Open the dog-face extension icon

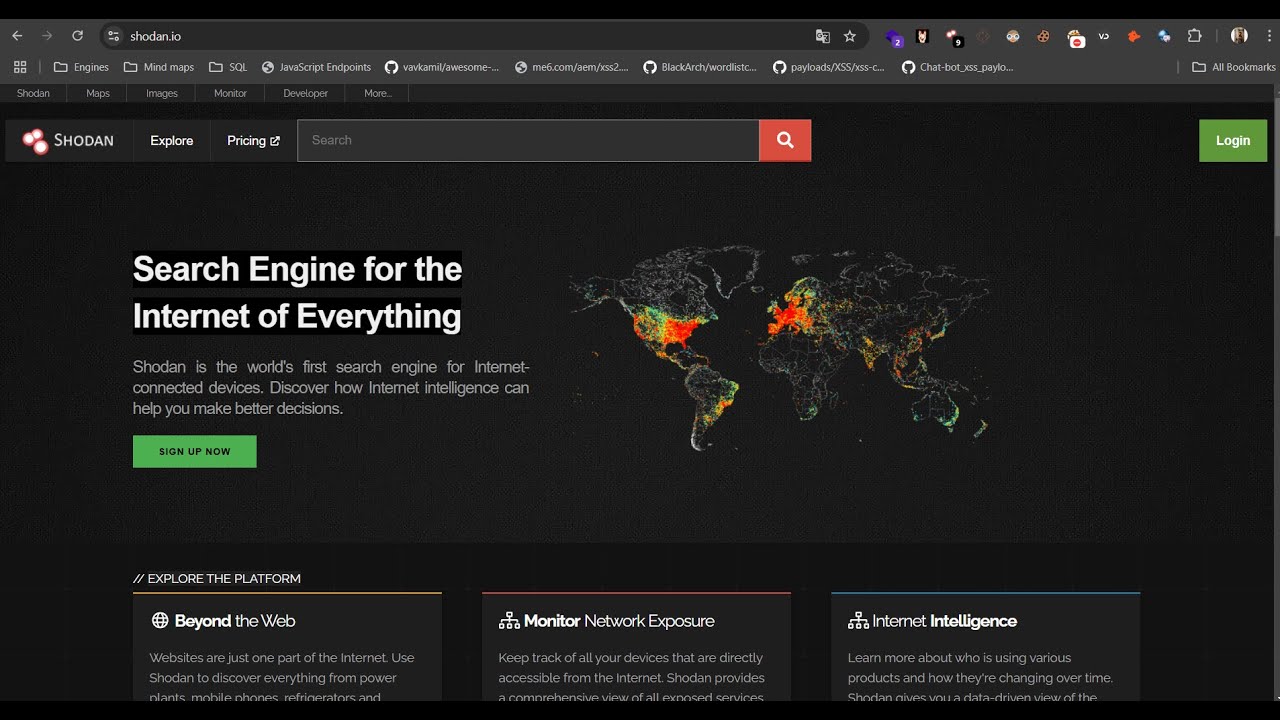[922, 36]
